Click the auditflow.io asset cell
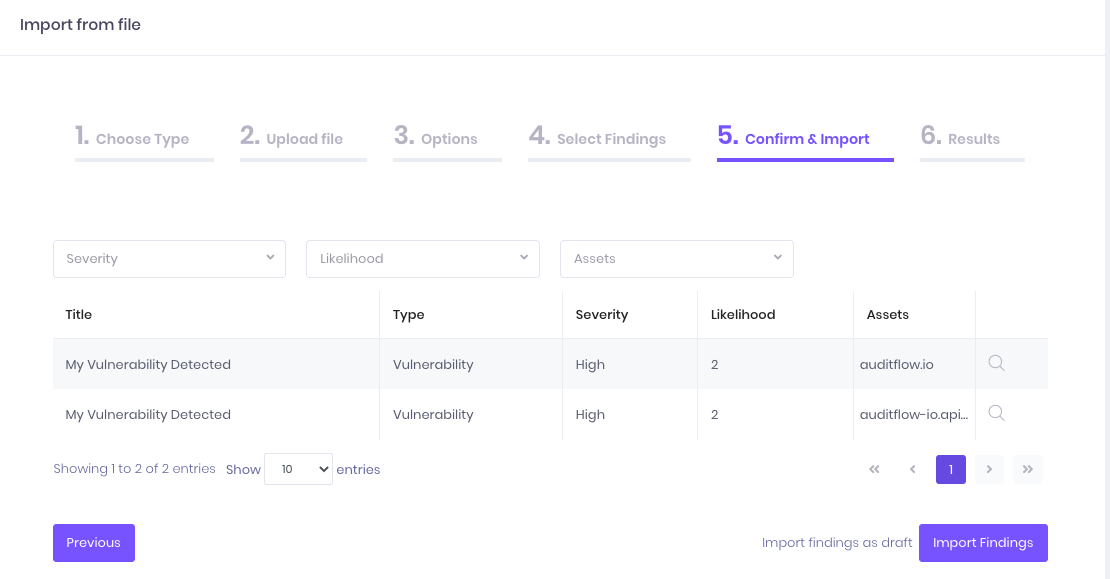1110x579 pixels. (x=914, y=365)
